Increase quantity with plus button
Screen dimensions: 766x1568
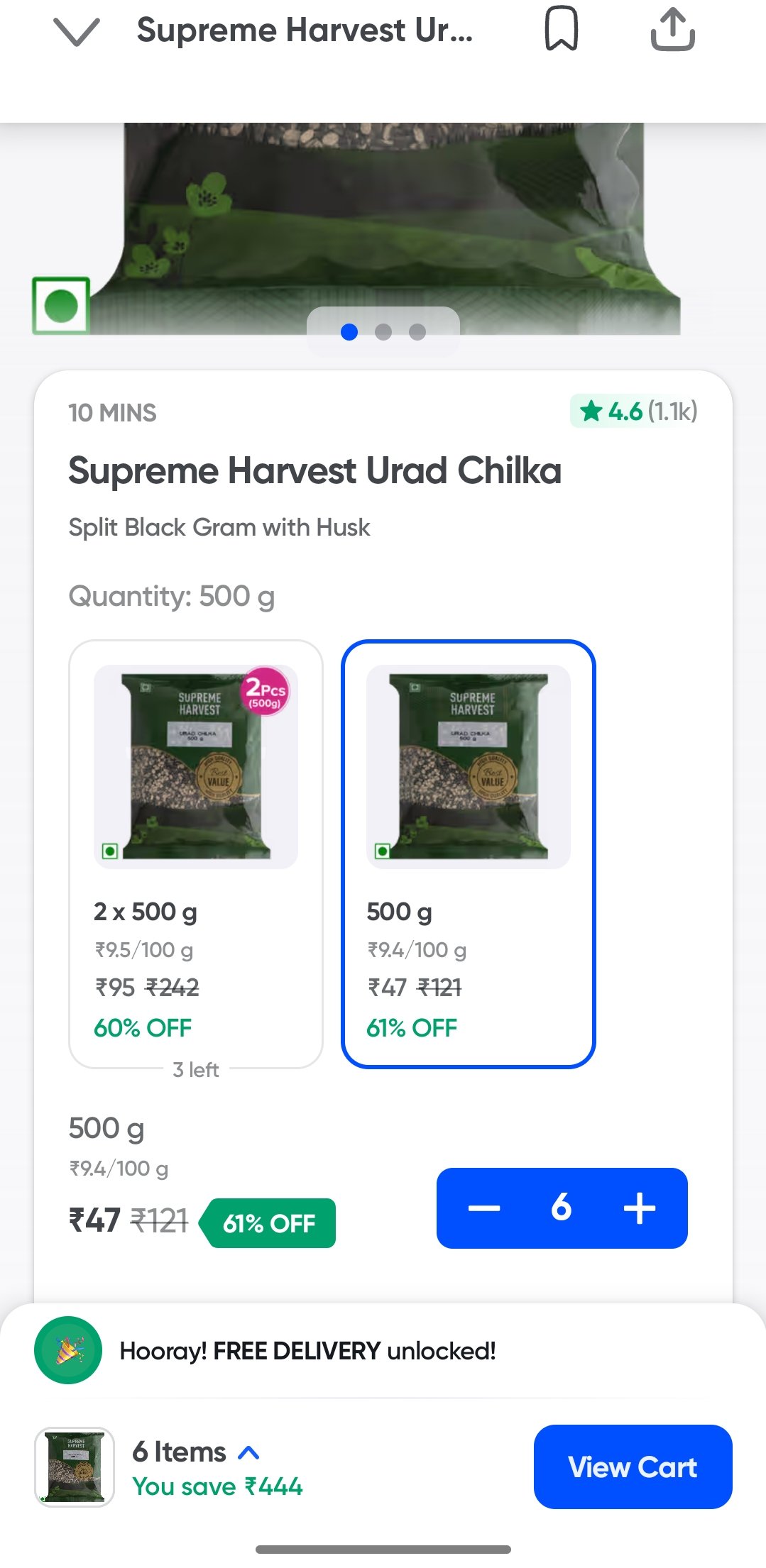(639, 1208)
